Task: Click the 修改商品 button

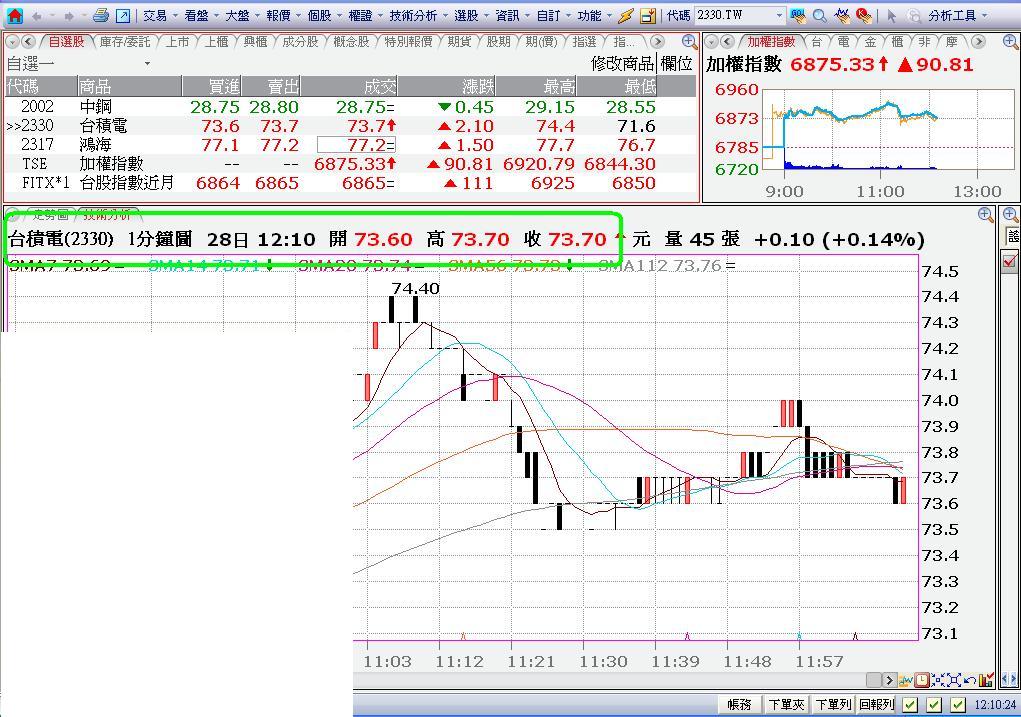Action: (622, 64)
